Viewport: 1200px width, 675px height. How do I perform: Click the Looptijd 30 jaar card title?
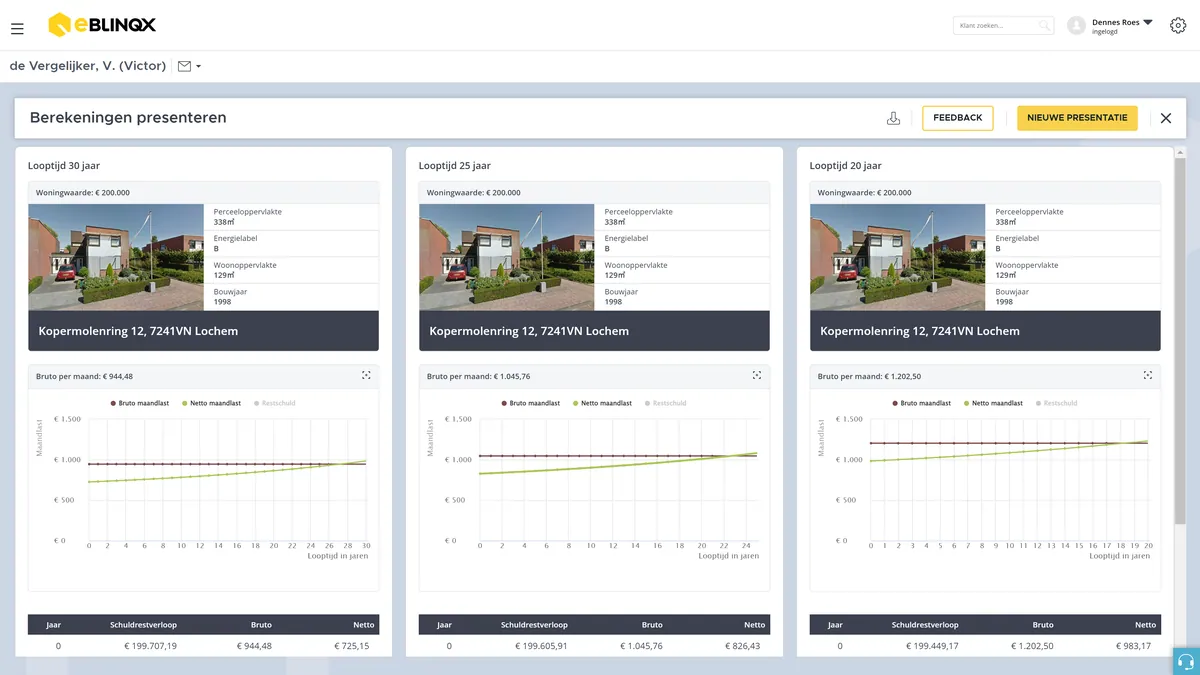(x=64, y=166)
